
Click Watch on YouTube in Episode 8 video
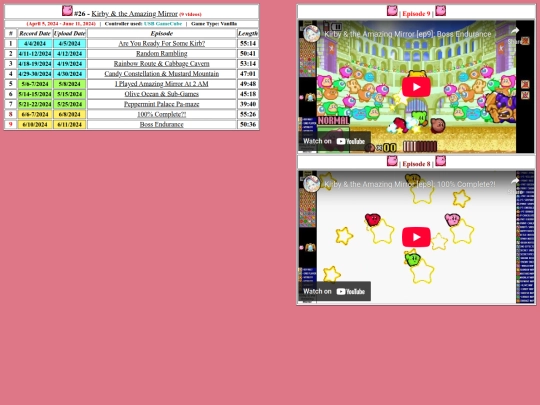coord(334,291)
